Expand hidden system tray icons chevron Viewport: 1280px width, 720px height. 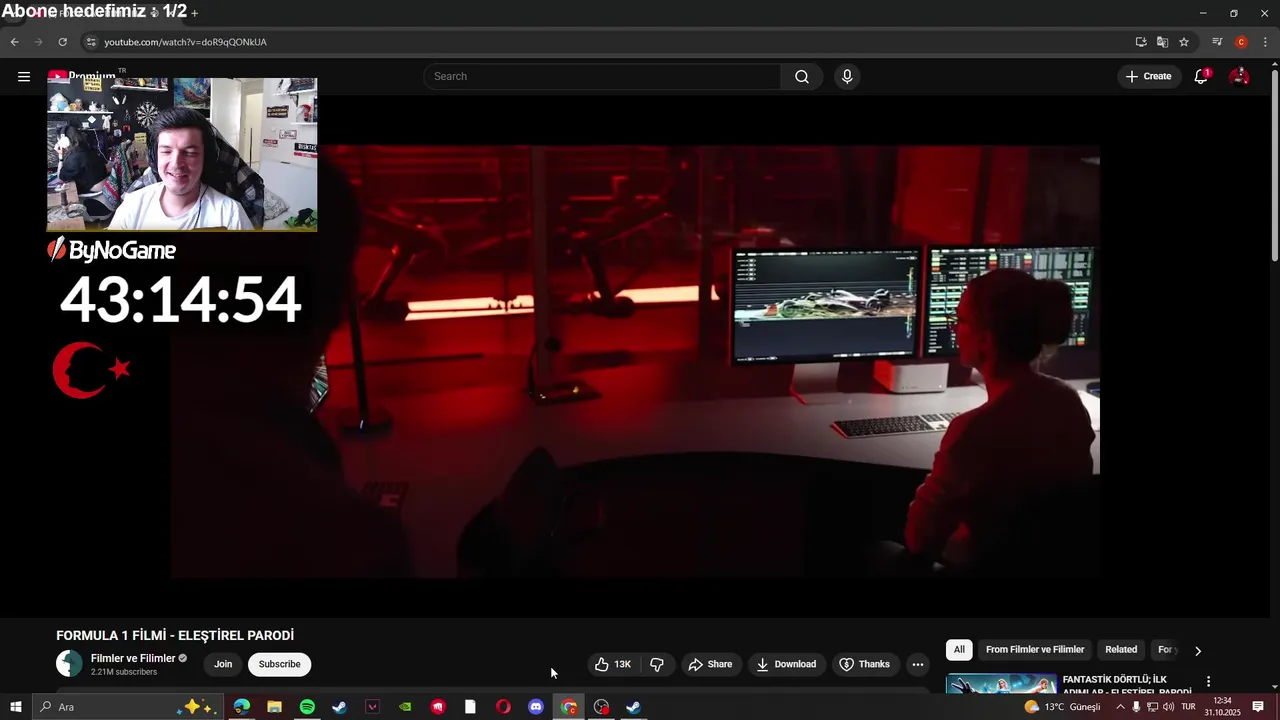[x=1120, y=707]
